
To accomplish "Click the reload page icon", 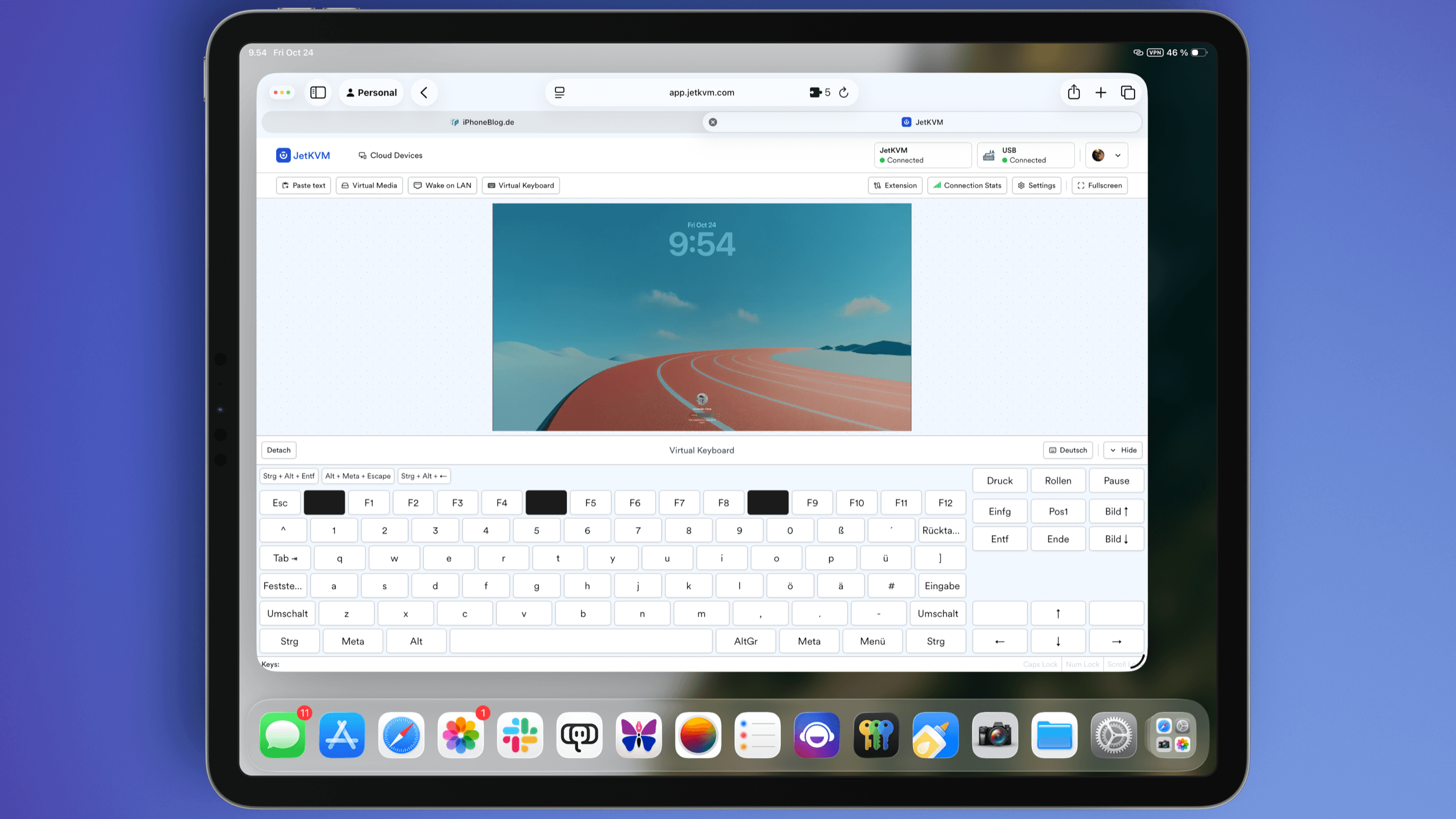I will (844, 92).
